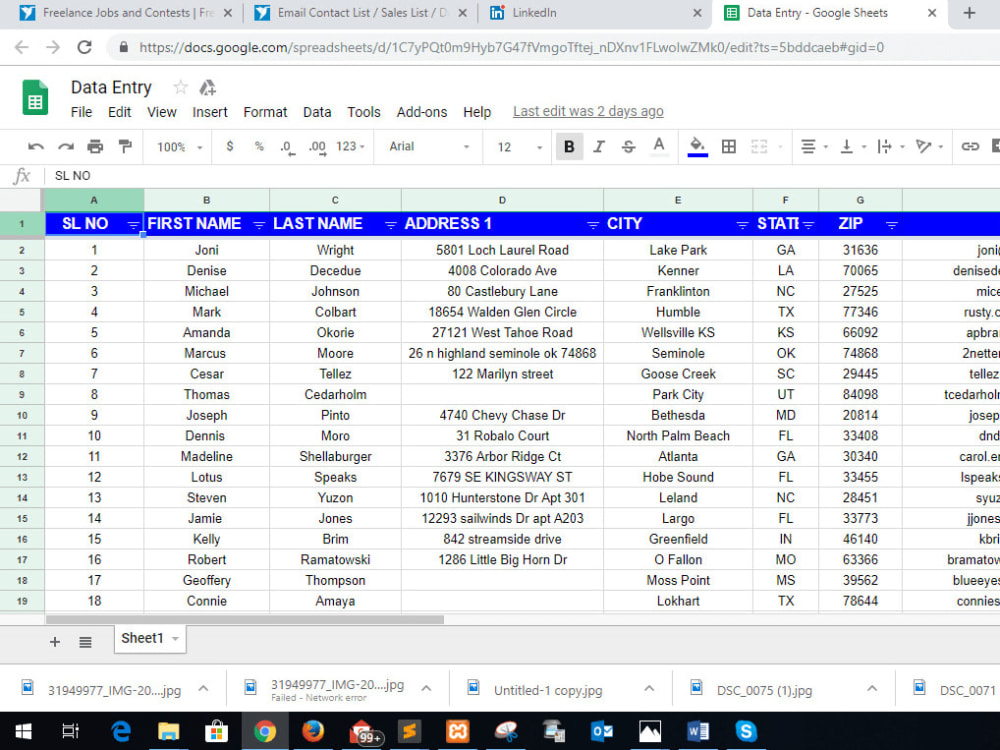The width and height of the screenshot is (1000, 750).
Task: Click the formula bar showing SL NO
Action: [x=523, y=175]
